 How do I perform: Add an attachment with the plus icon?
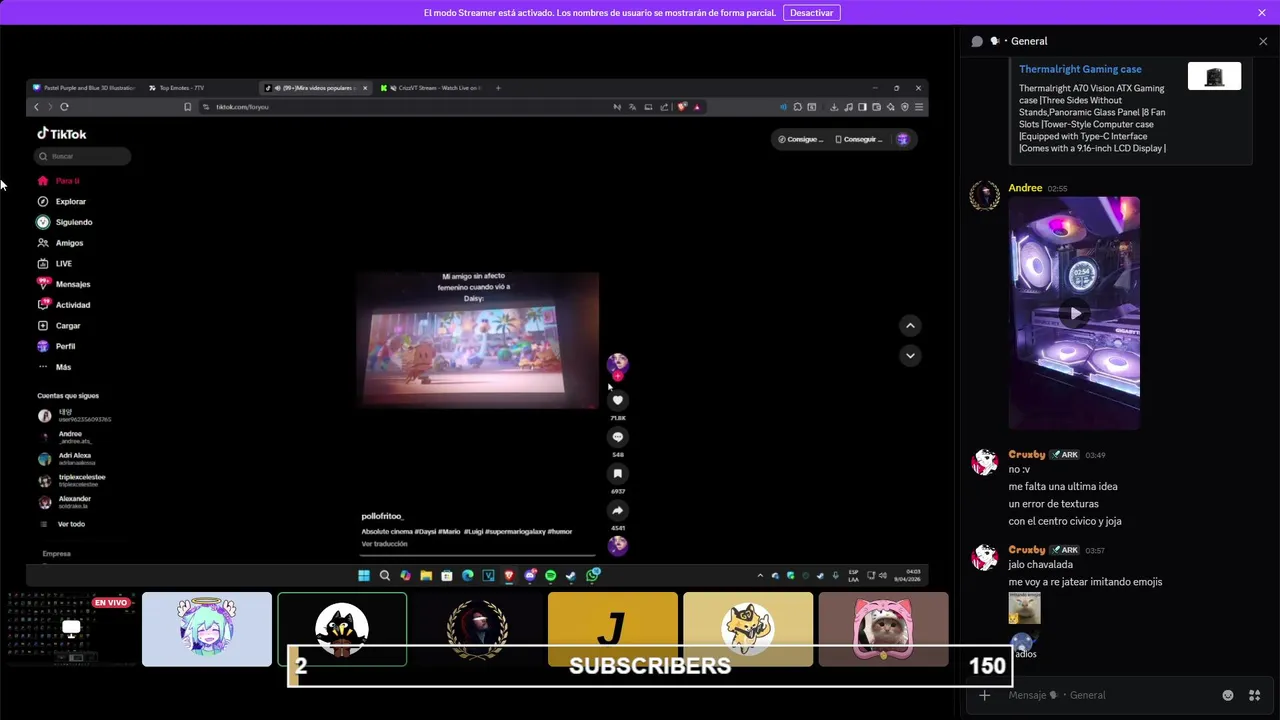985,695
